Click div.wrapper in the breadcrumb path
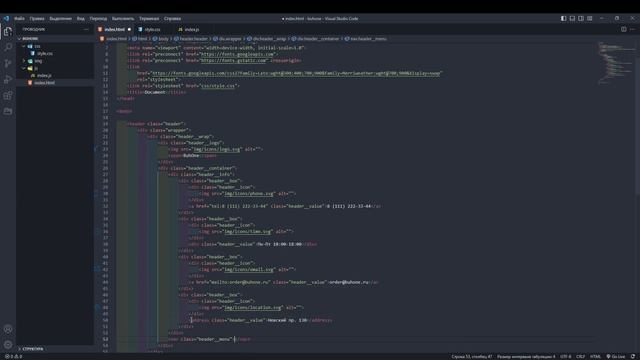640x360 pixels. [230, 39]
